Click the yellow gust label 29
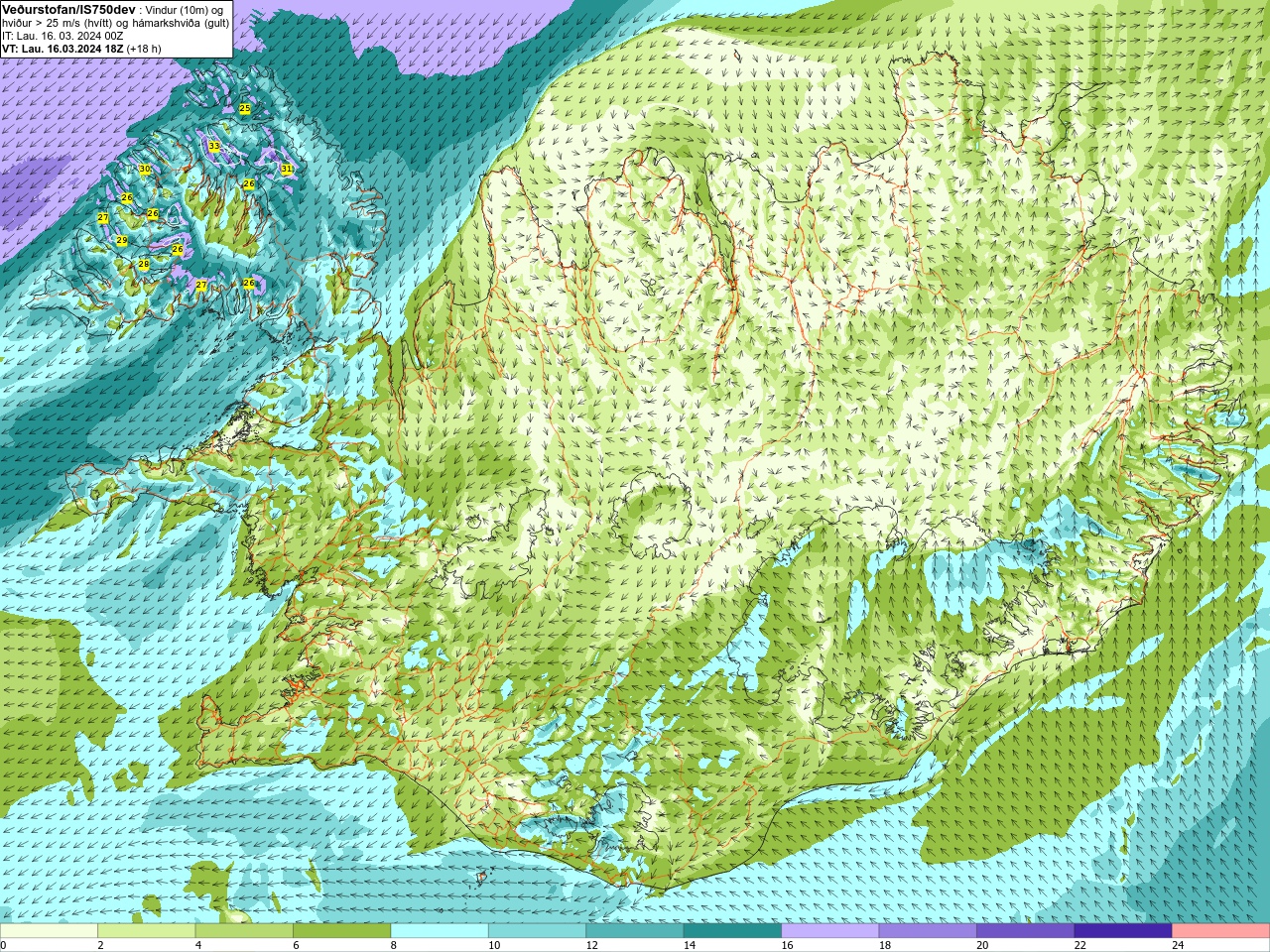 coord(122,241)
